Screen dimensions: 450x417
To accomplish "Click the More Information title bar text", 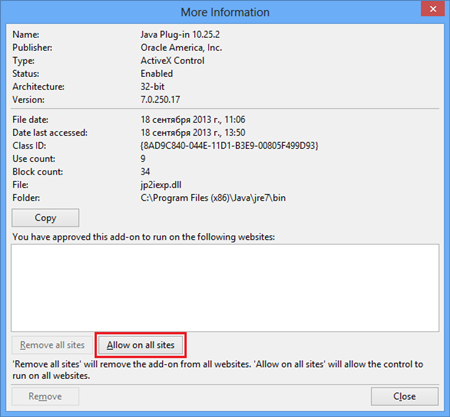I will coord(225,12).
